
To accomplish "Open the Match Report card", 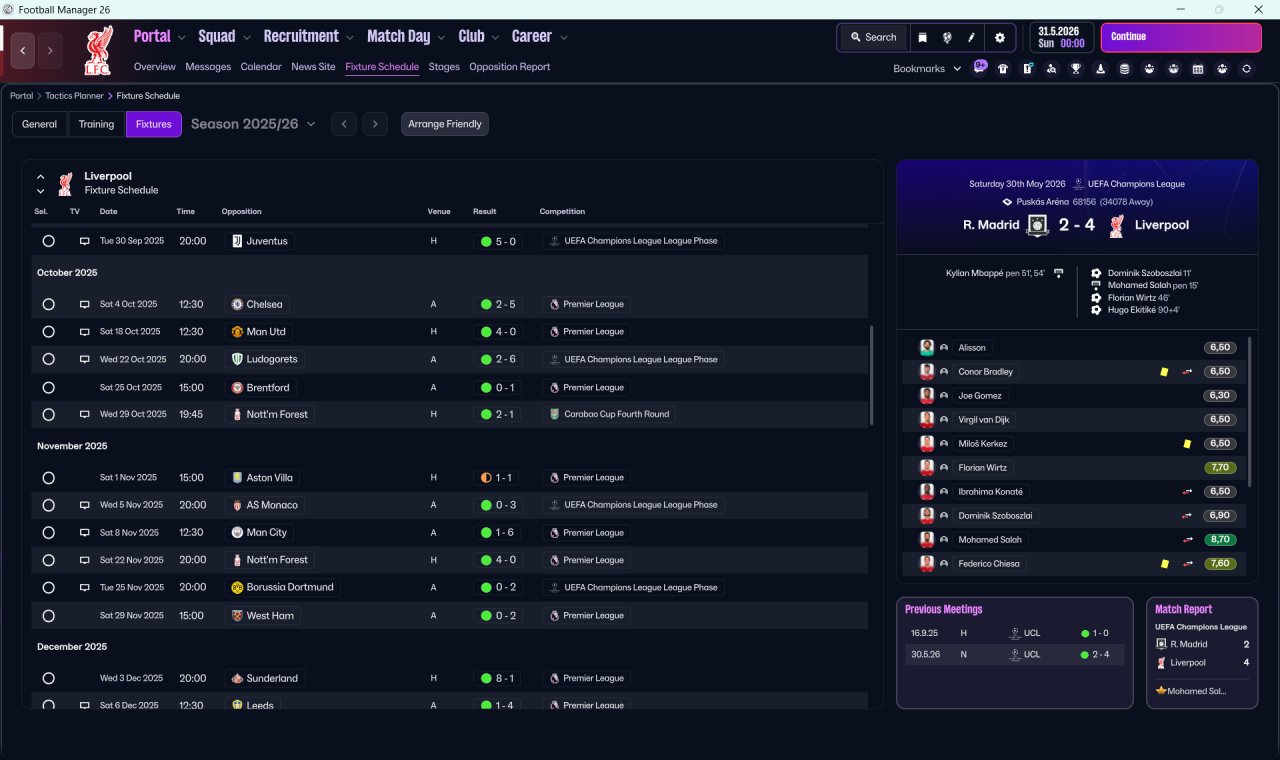I will pyautogui.click(x=1202, y=653).
